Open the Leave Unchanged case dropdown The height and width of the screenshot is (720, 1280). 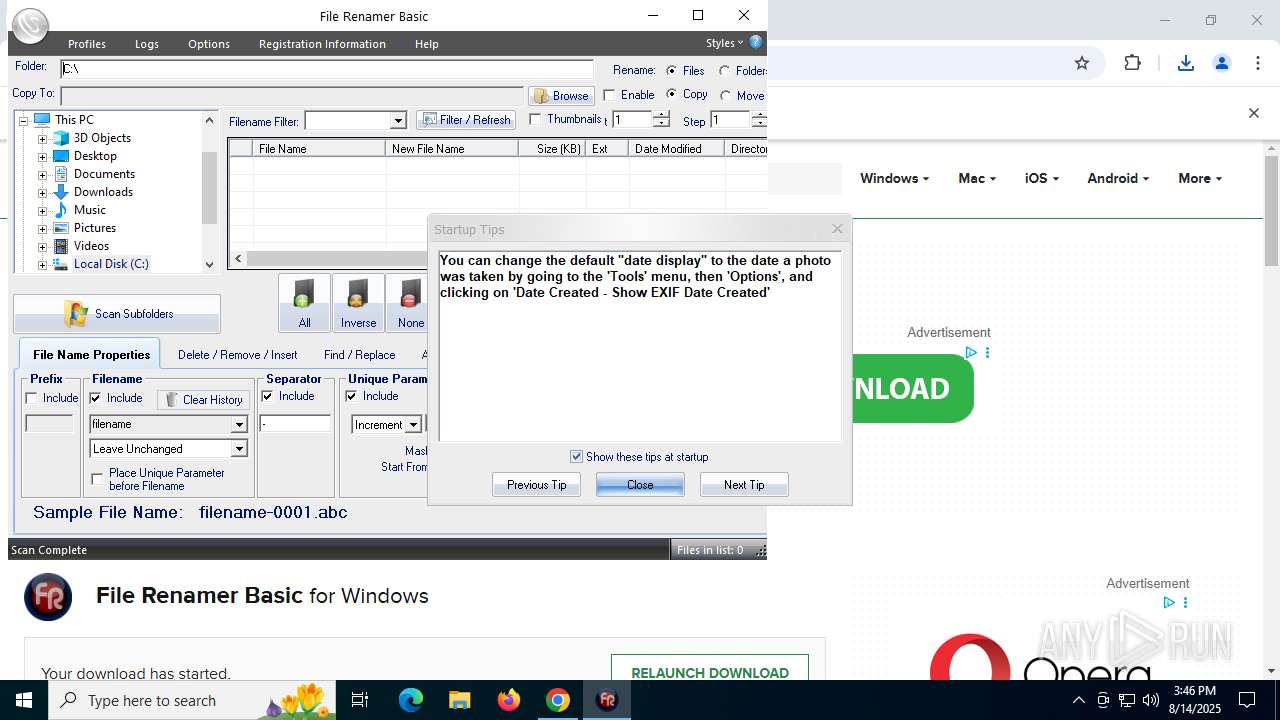coord(239,449)
